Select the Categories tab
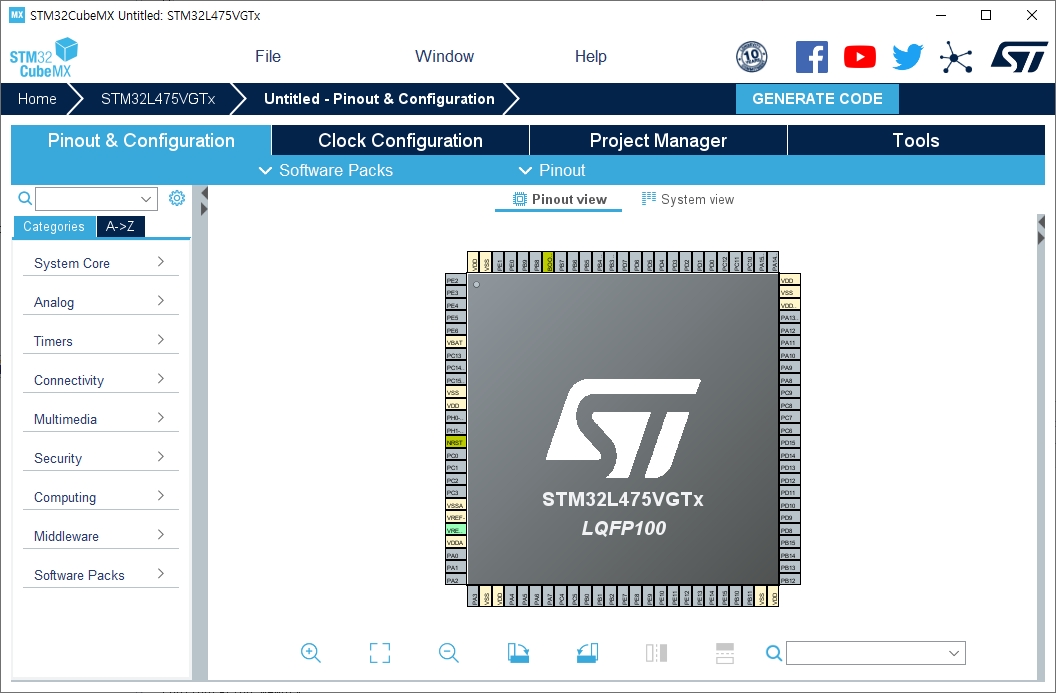The width and height of the screenshot is (1056, 693). click(x=54, y=226)
